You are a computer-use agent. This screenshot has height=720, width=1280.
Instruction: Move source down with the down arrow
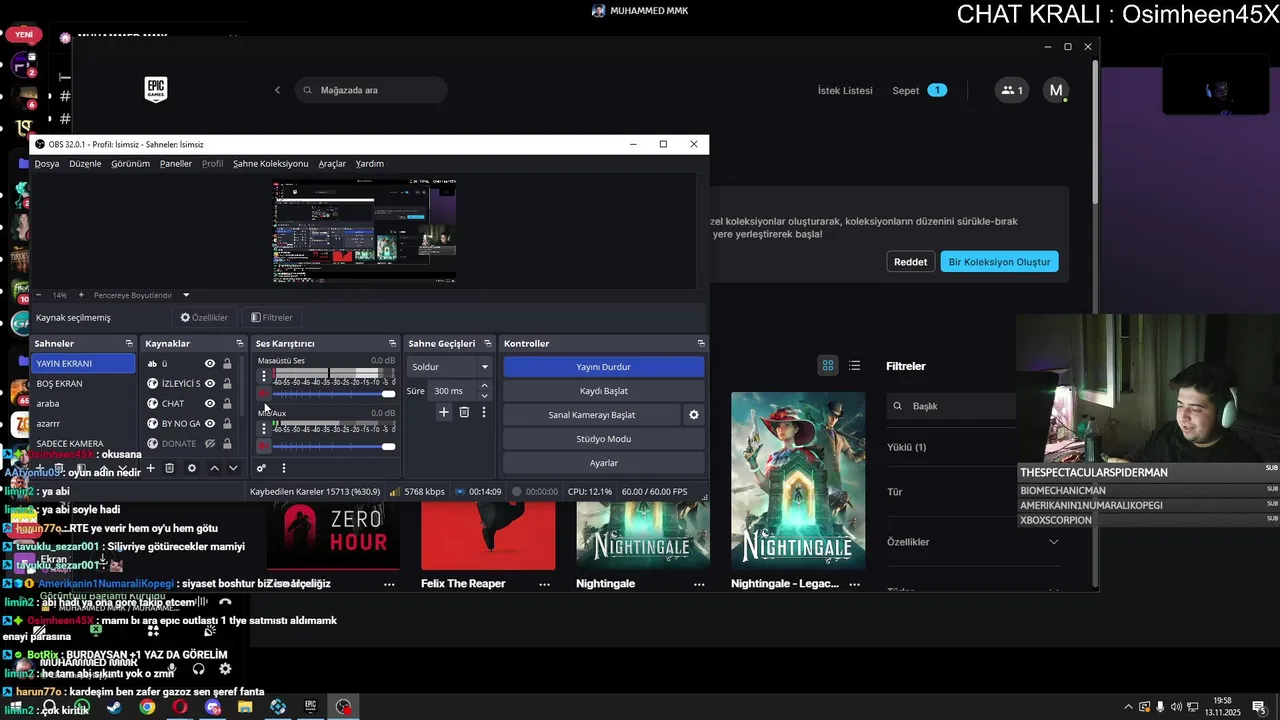click(233, 468)
